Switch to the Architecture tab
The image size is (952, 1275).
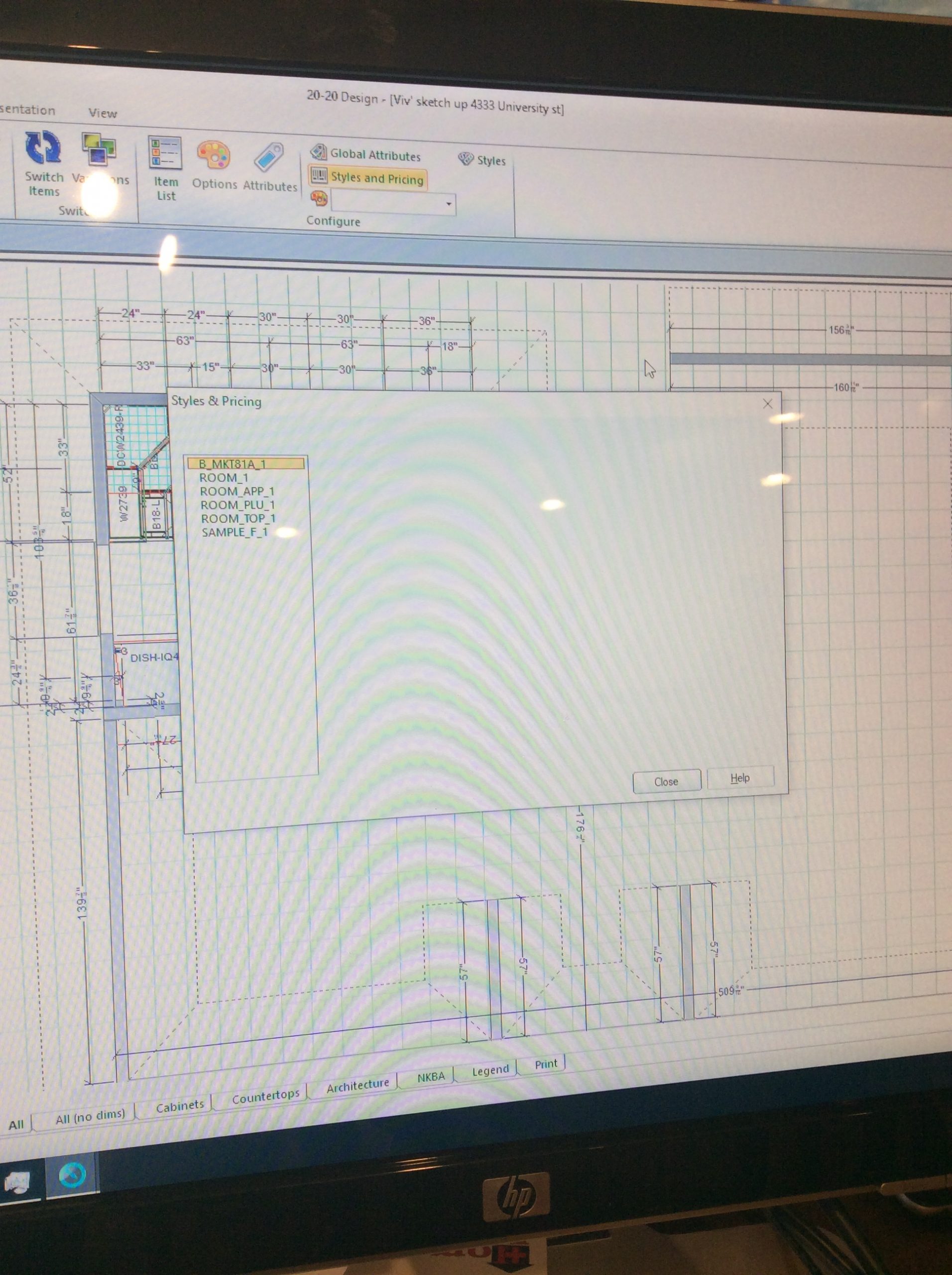coord(358,1085)
